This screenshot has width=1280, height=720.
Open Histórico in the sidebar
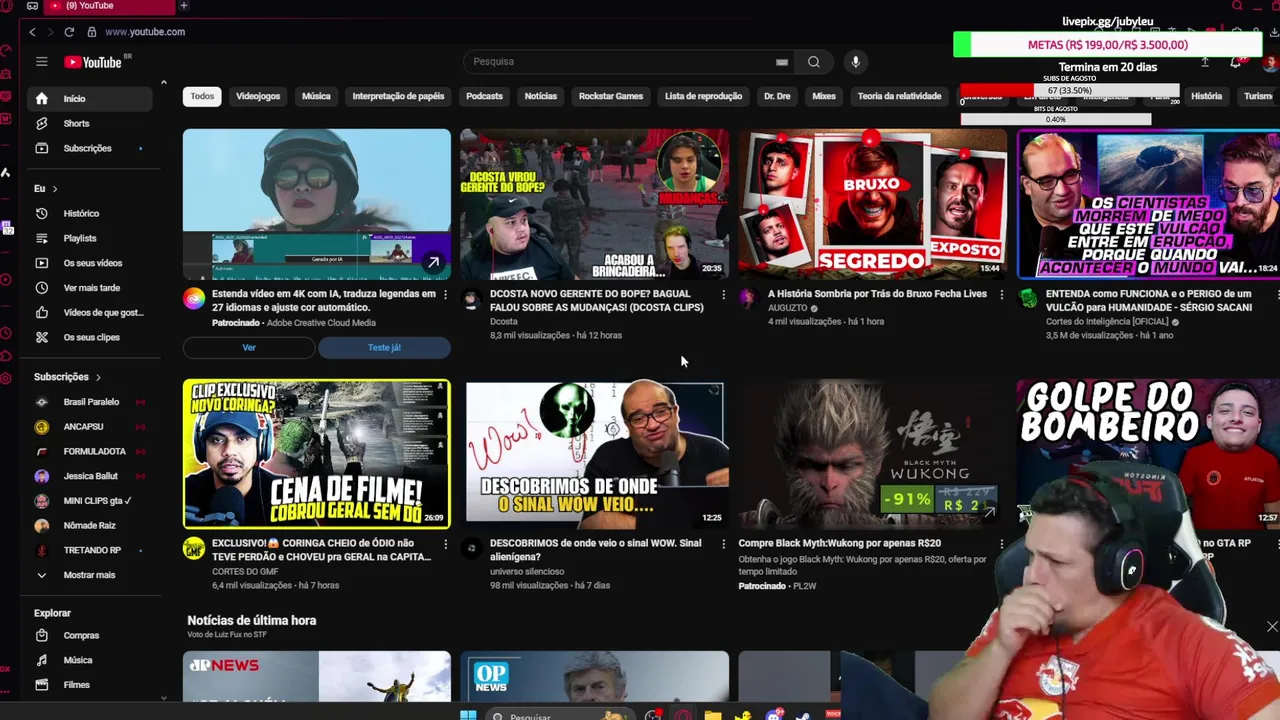pyautogui.click(x=90, y=213)
